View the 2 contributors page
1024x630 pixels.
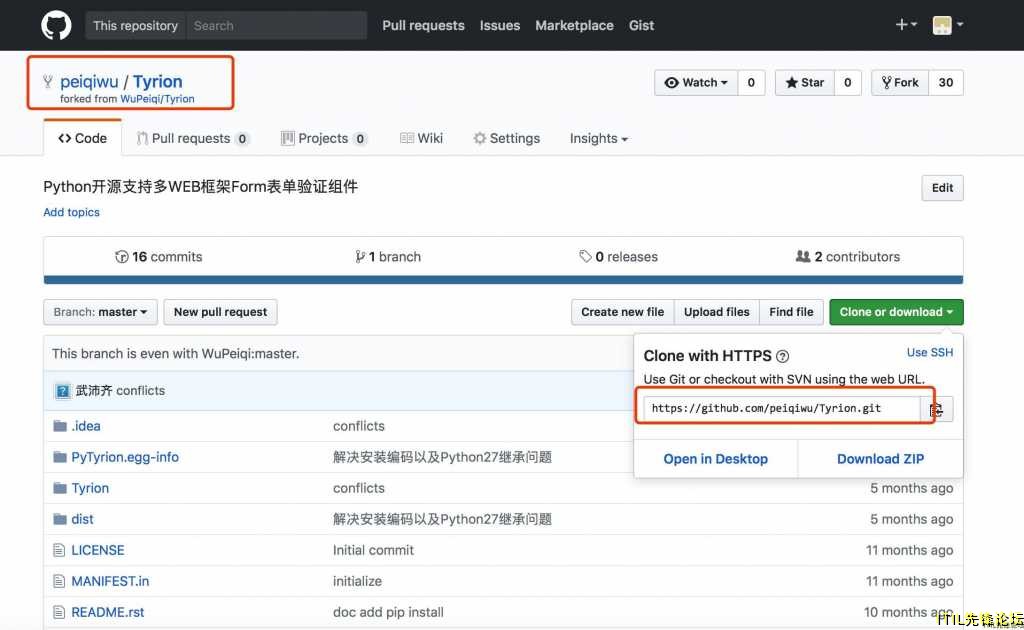pos(848,257)
